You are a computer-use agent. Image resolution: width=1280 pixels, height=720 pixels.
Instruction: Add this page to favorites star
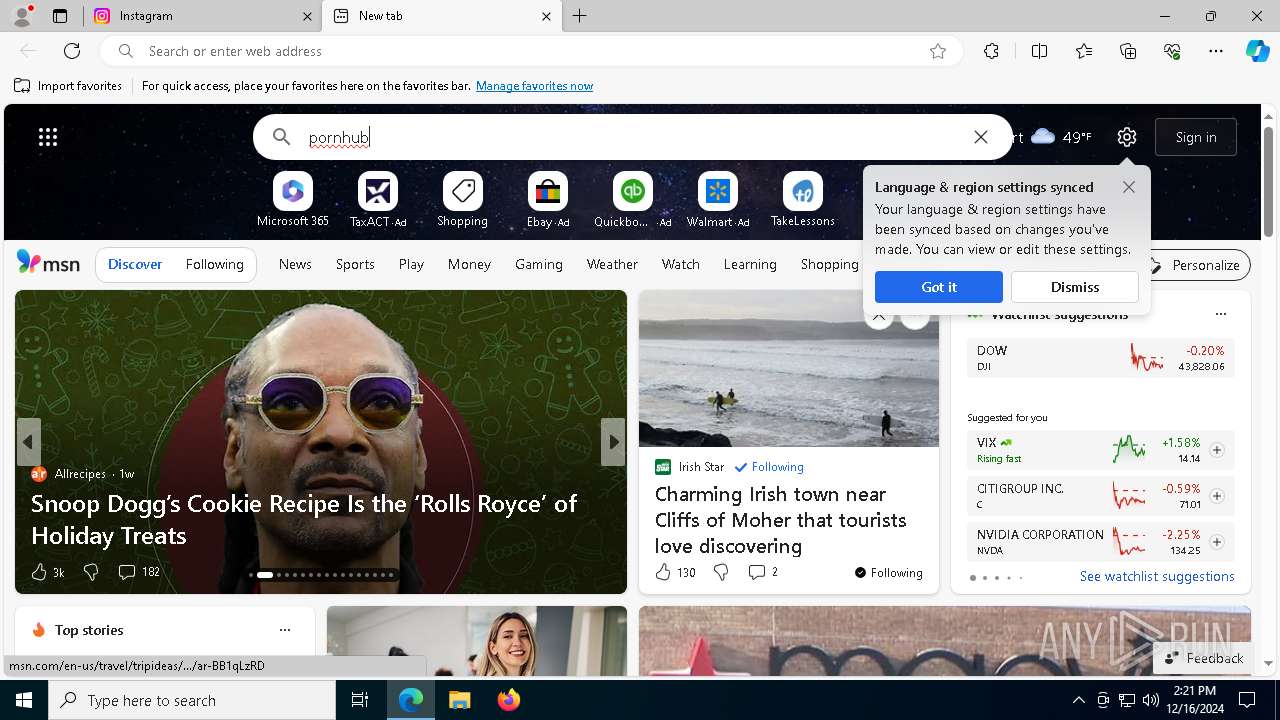(x=938, y=51)
